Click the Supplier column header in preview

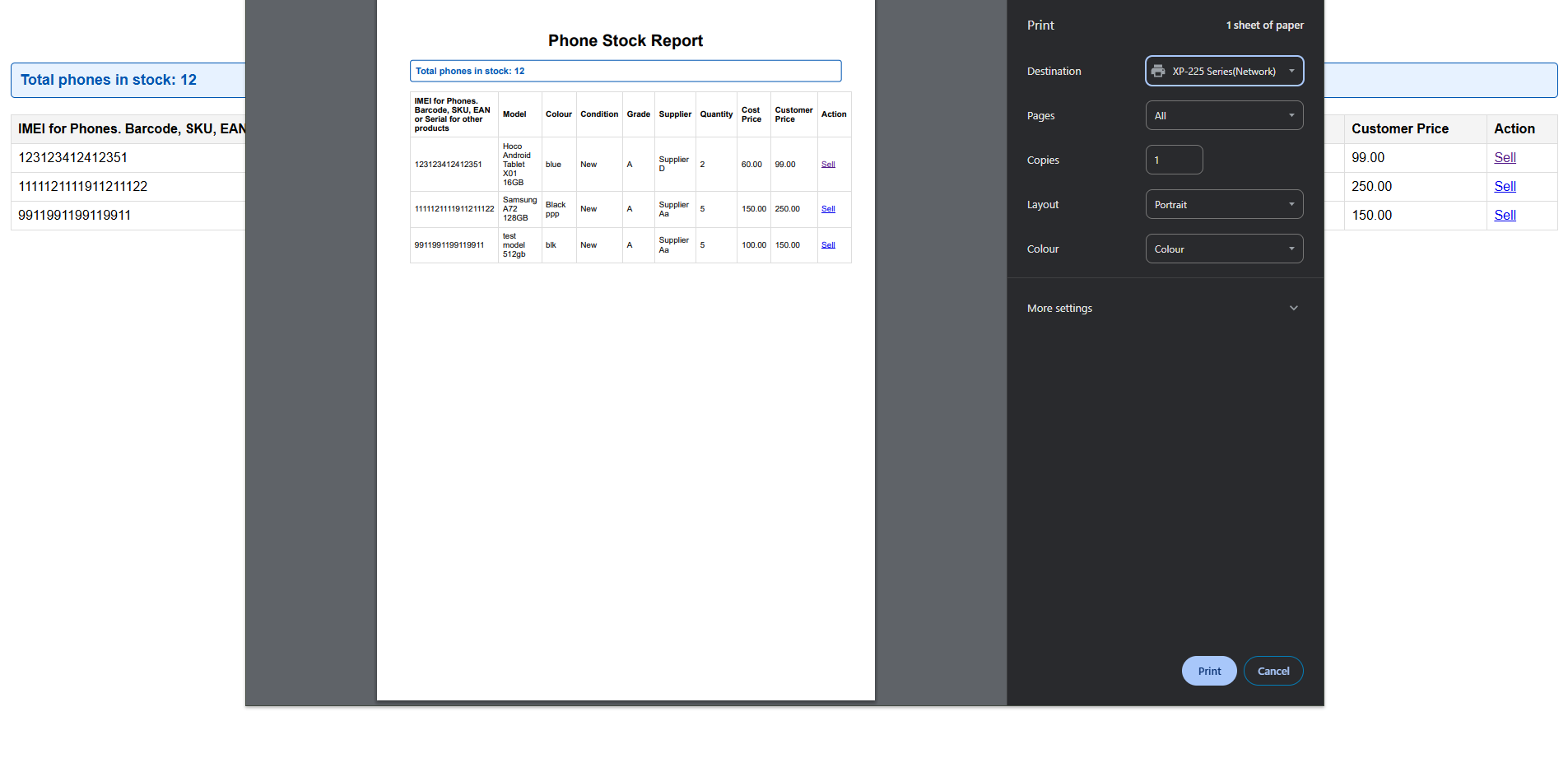pos(675,114)
